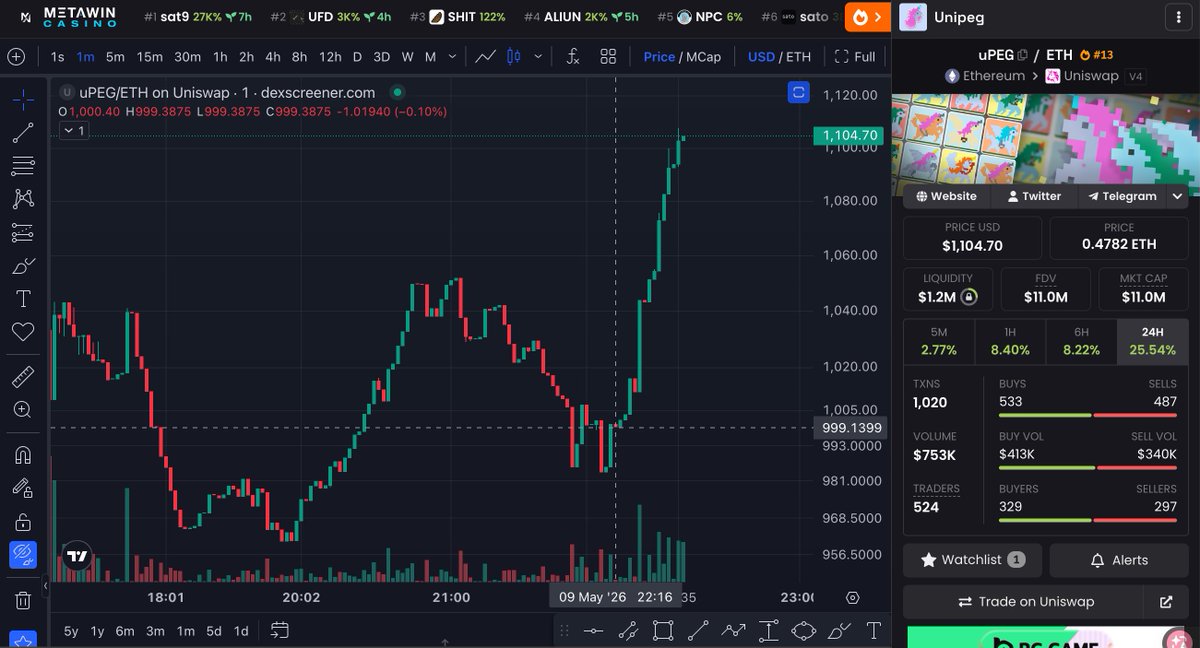Click the orange fire trending button
This screenshot has height=648, width=1200.
pos(868,17)
